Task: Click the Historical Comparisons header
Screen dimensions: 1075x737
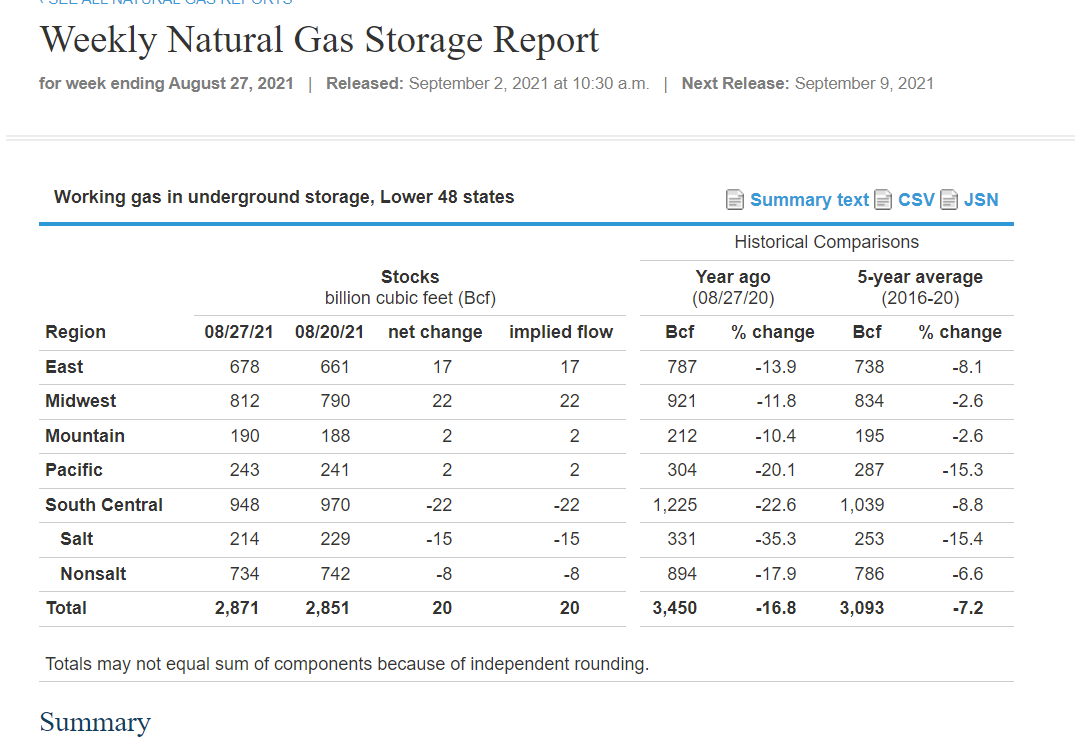Action: 826,242
